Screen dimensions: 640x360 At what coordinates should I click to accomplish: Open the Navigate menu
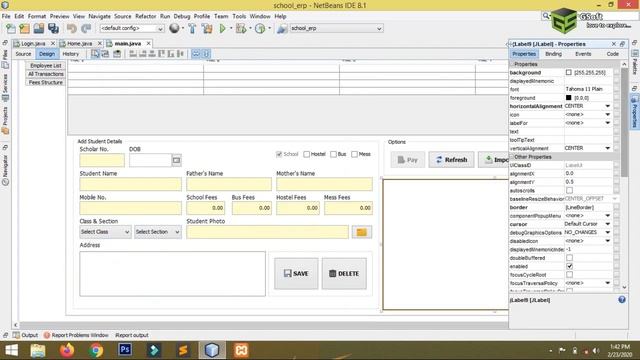(x=100, y=16)
